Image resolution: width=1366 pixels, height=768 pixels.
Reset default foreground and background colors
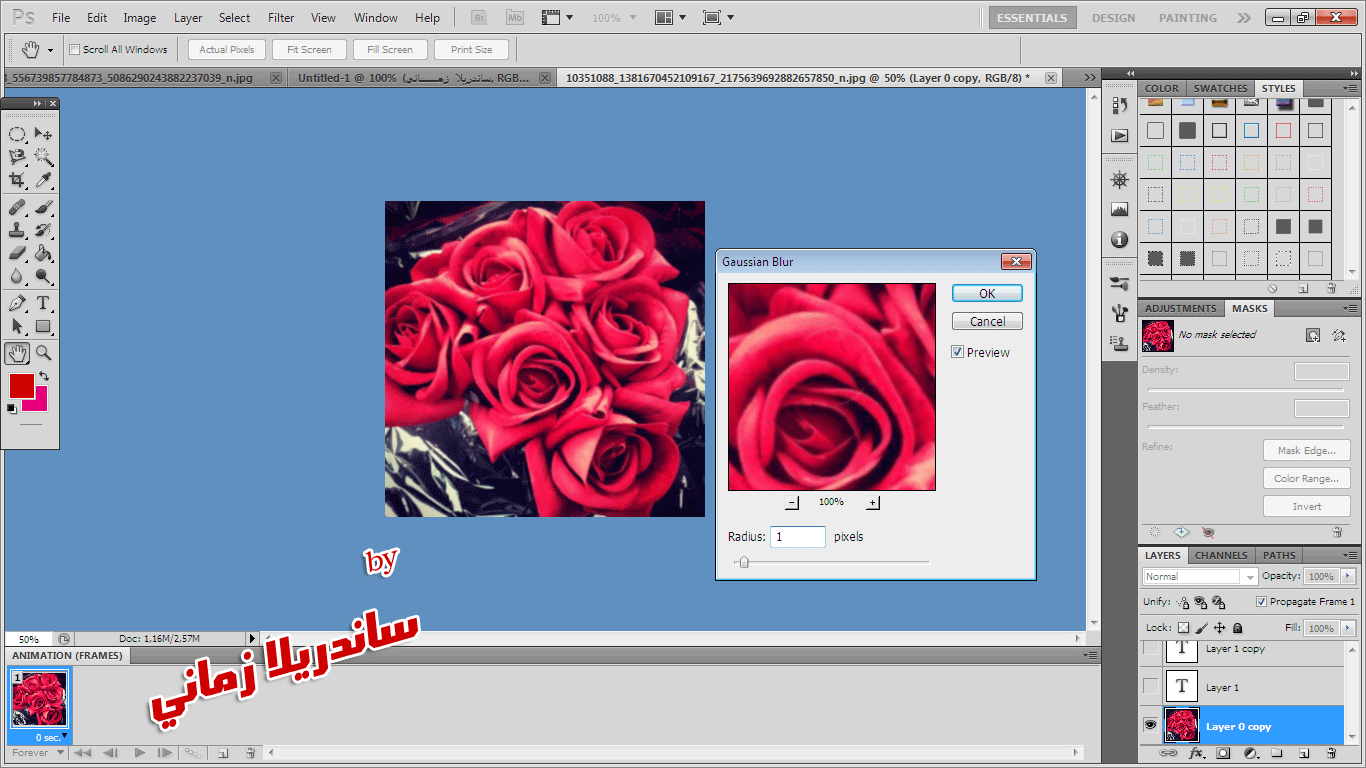pyautogui.click(x=12, y=408)
